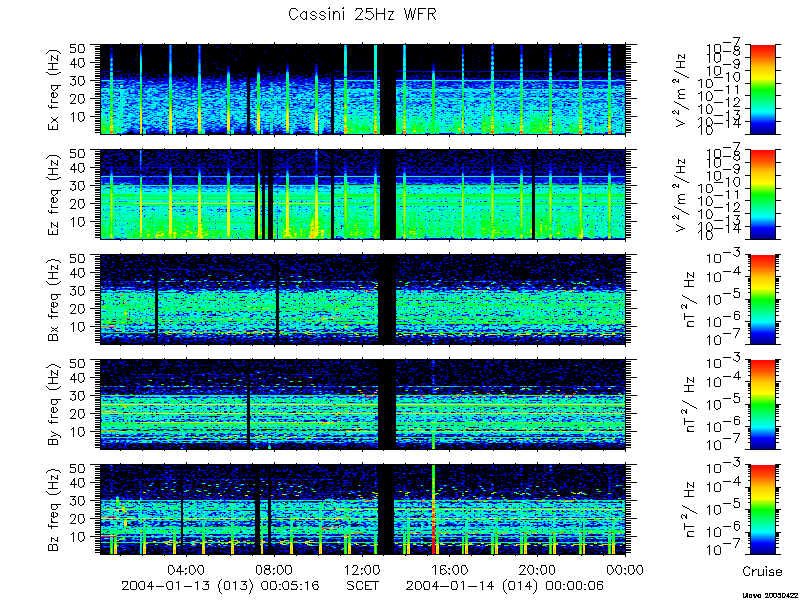Click the wide black data gap in the Ex panel
The height and width of the screenshot is (600, 800).
tap(388, 89)
